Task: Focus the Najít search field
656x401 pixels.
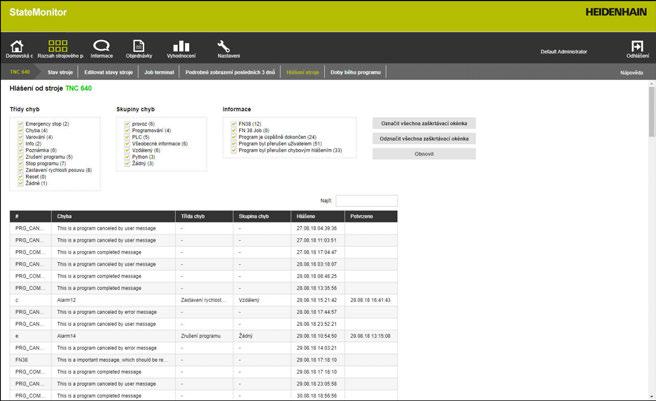Action: click(x=366, y=201)
